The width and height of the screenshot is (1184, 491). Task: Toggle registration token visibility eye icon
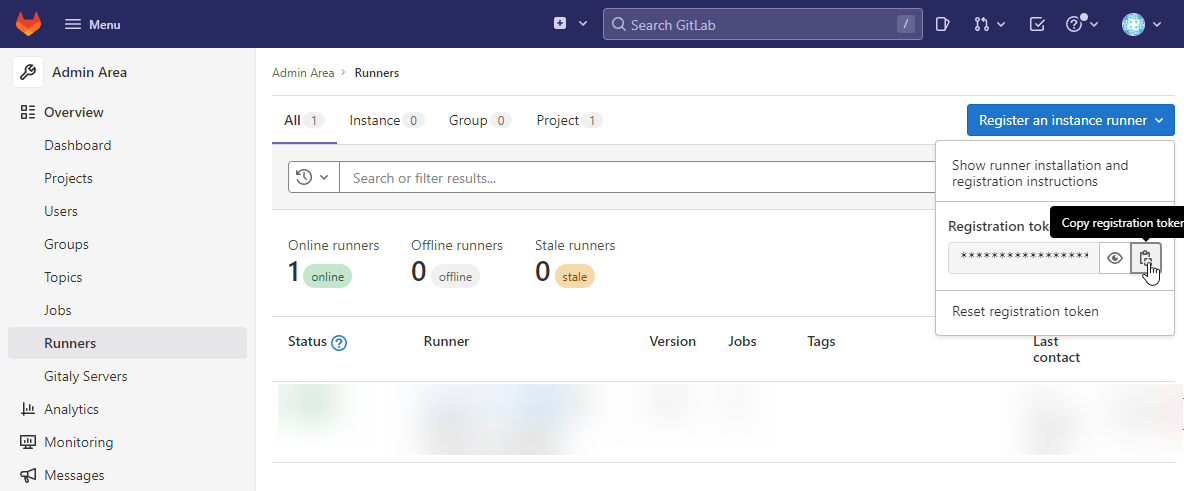pos(1115,258)
